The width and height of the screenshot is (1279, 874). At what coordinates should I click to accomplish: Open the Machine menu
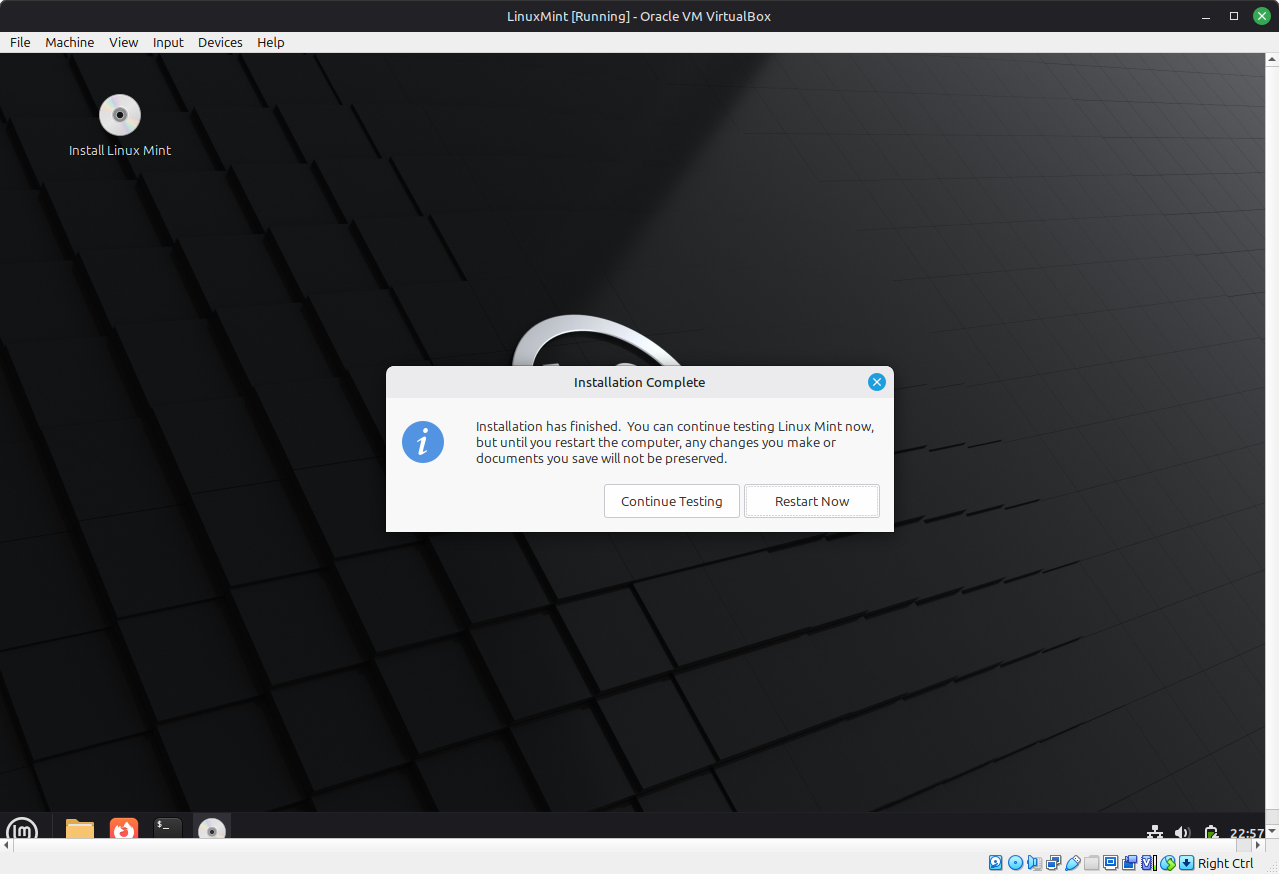click(x=70, y=42)
